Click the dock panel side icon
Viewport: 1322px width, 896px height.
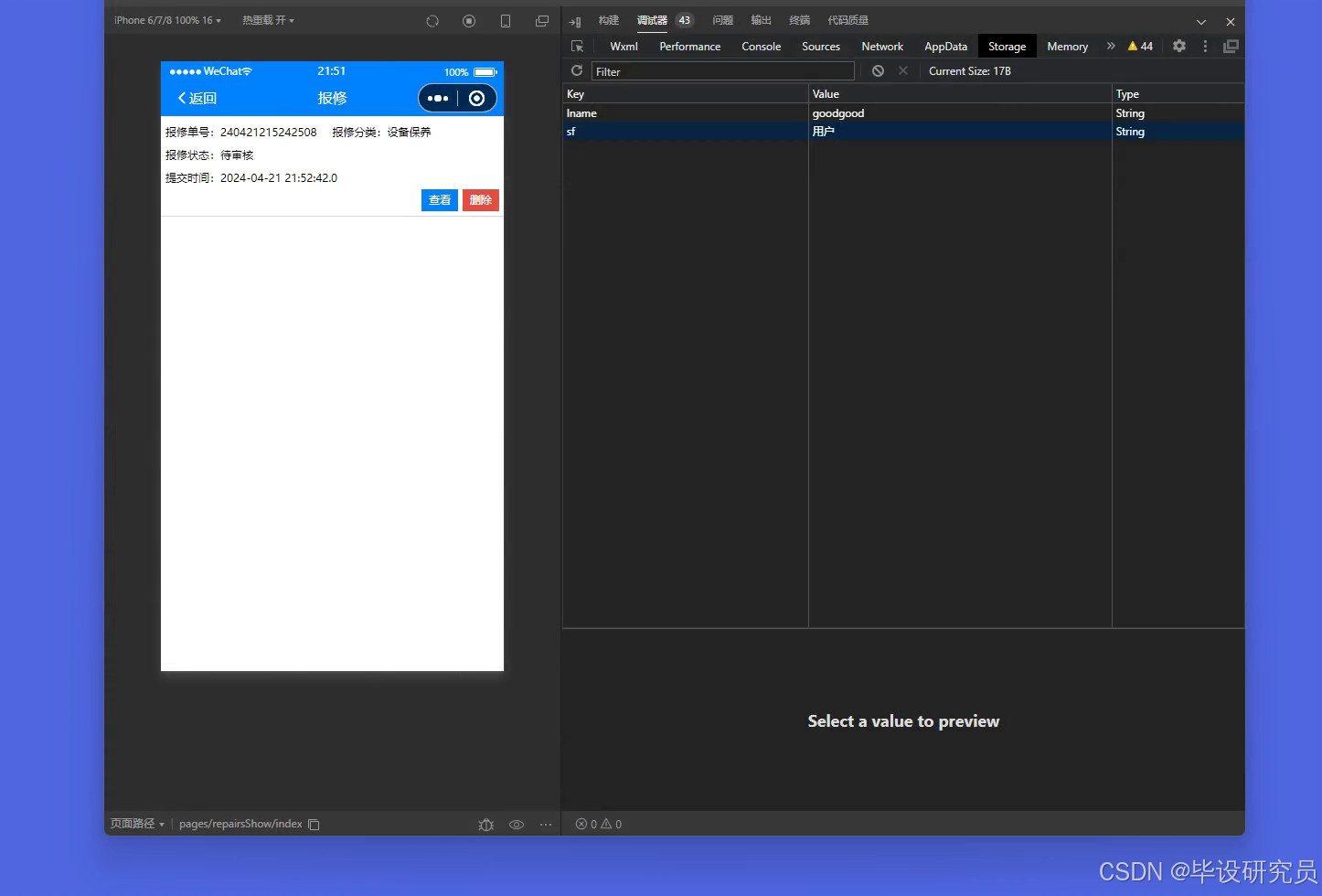pos(575,21)
